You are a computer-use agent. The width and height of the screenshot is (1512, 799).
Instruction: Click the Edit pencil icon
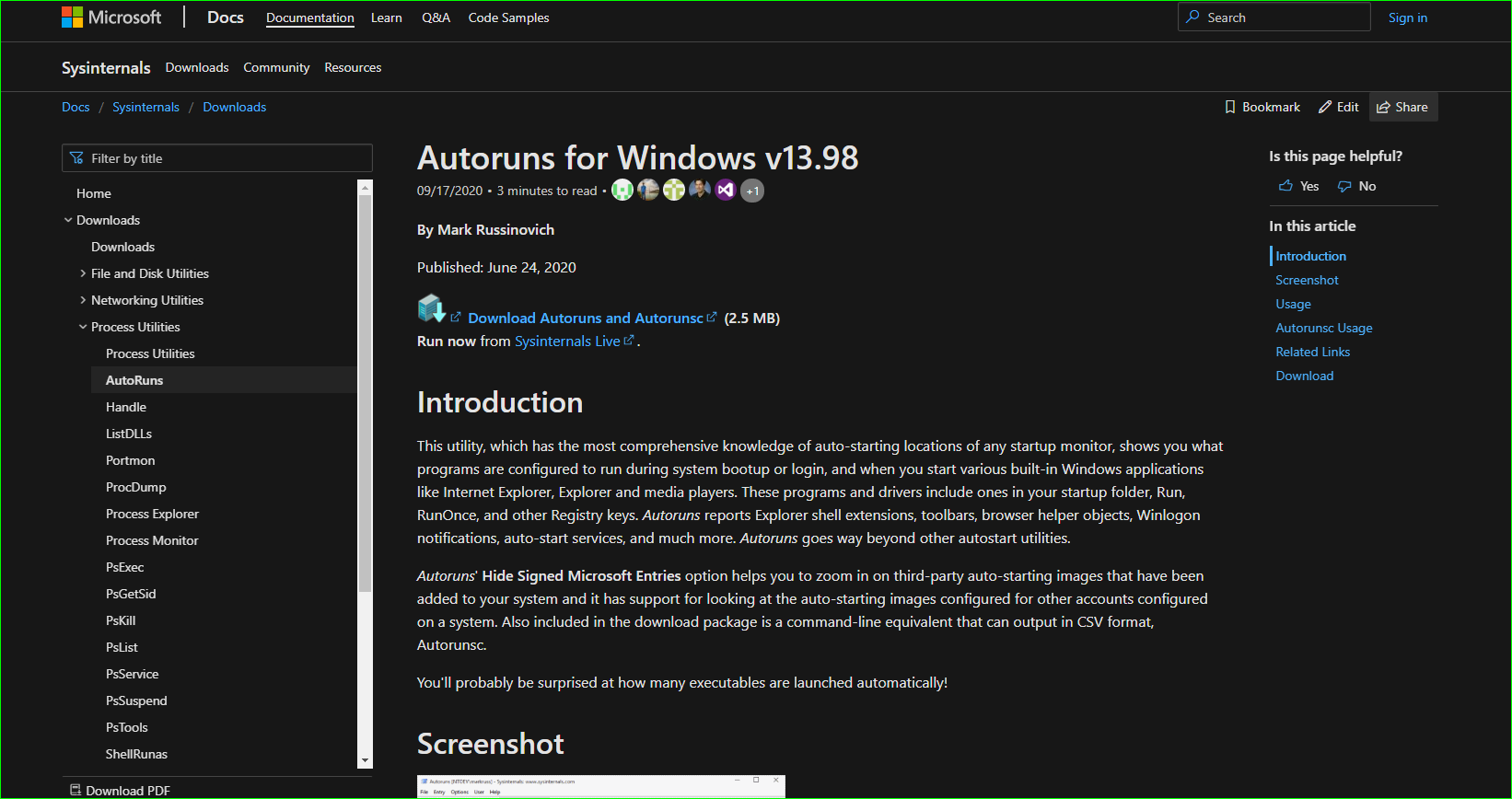tap(1325, 107)
